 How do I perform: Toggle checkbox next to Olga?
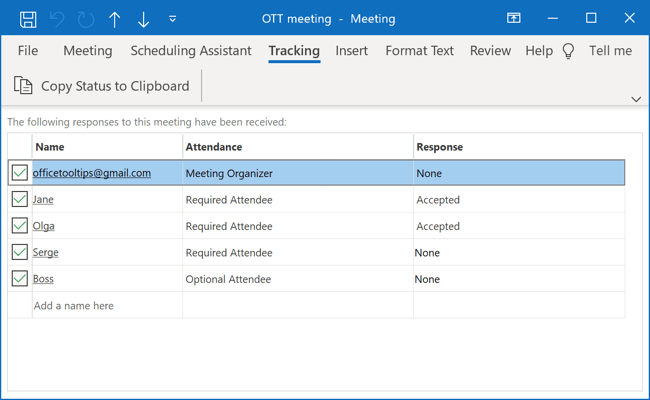click(19, 226)
